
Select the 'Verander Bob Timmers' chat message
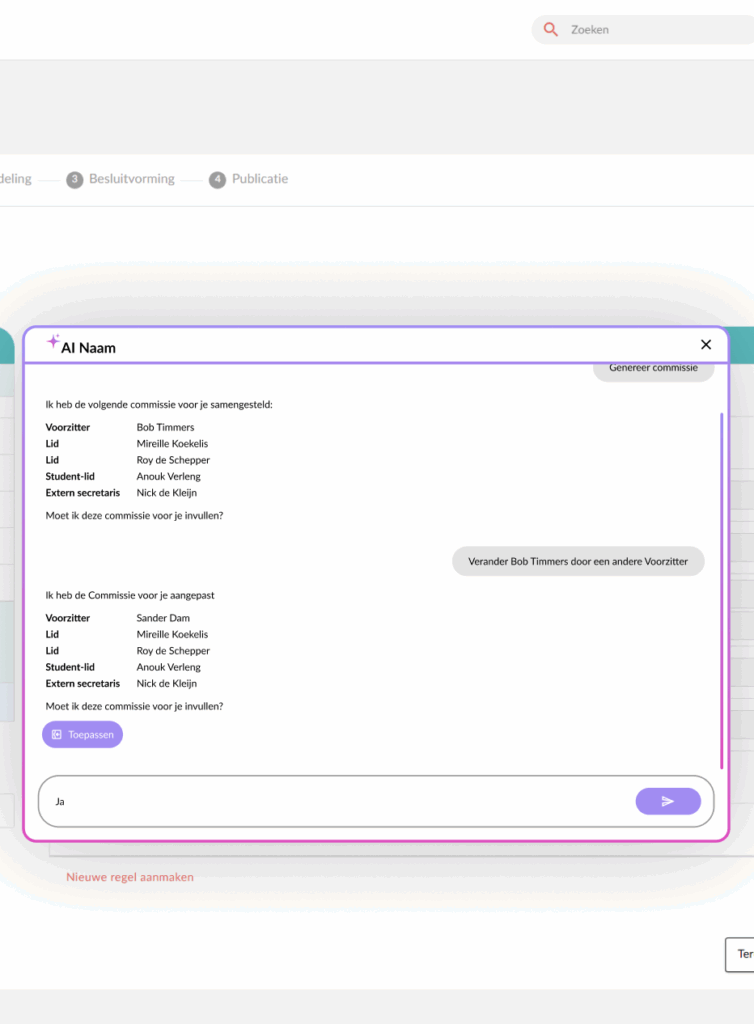pyautogui.click(x=578, y=561)
